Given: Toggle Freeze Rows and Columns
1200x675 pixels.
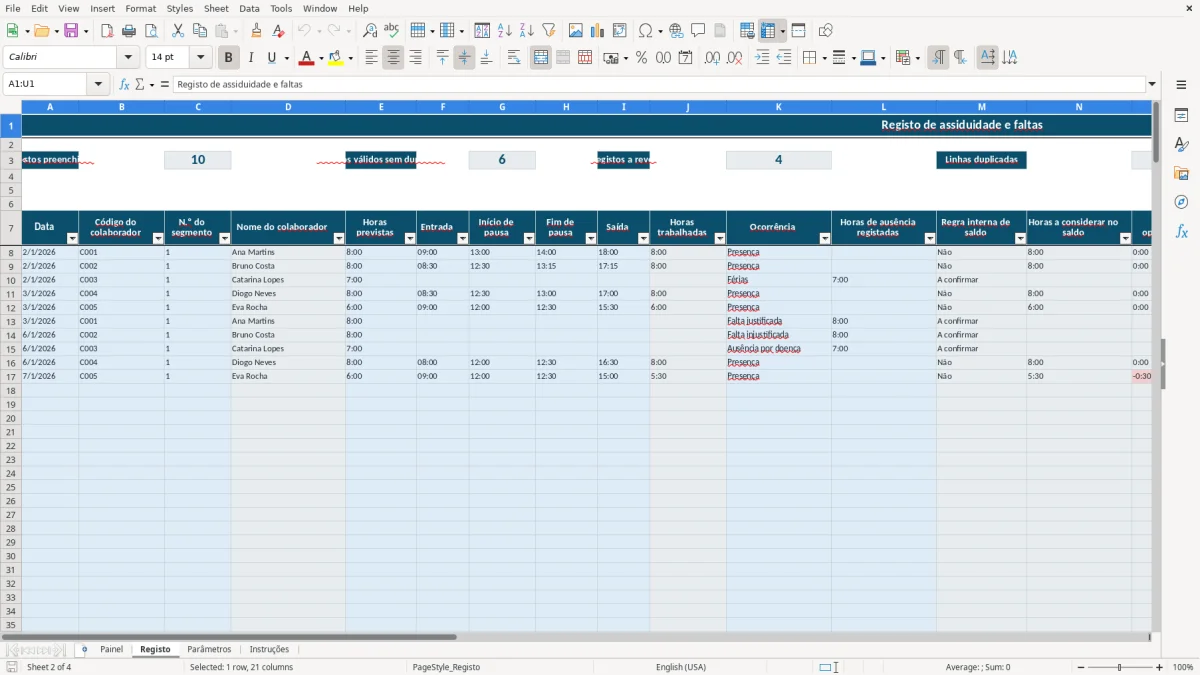Looking at the screenshot, I should (x=768, y=31).
